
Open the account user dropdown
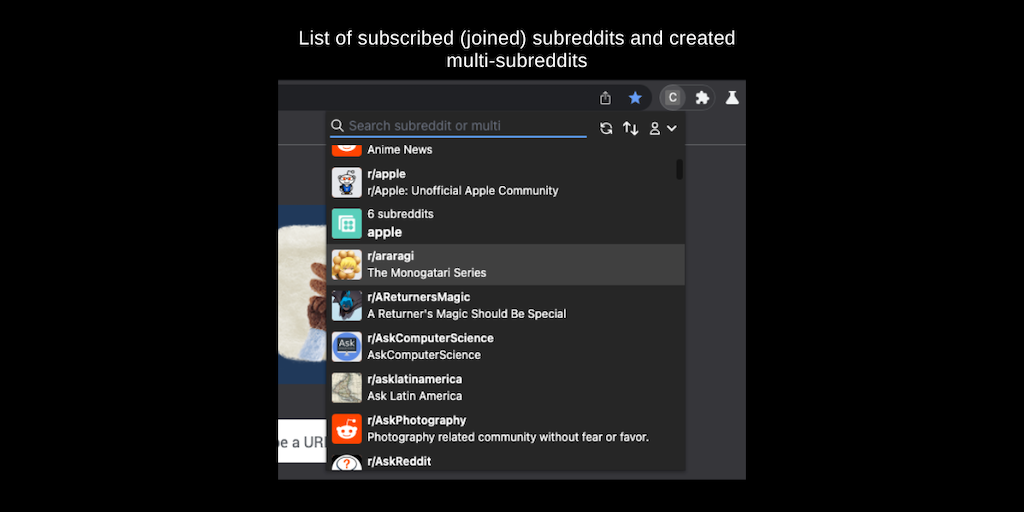(662, 128)
